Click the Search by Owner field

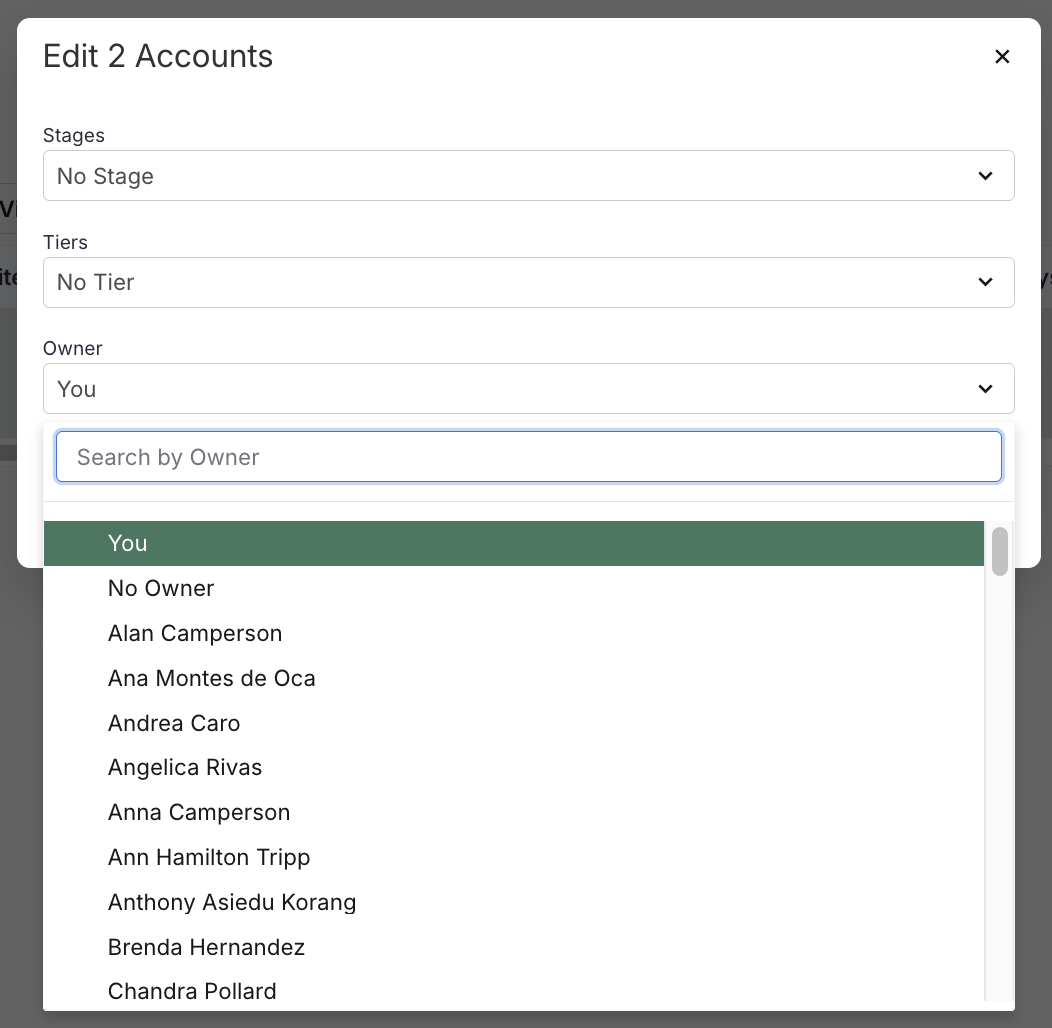click(528, 457)
